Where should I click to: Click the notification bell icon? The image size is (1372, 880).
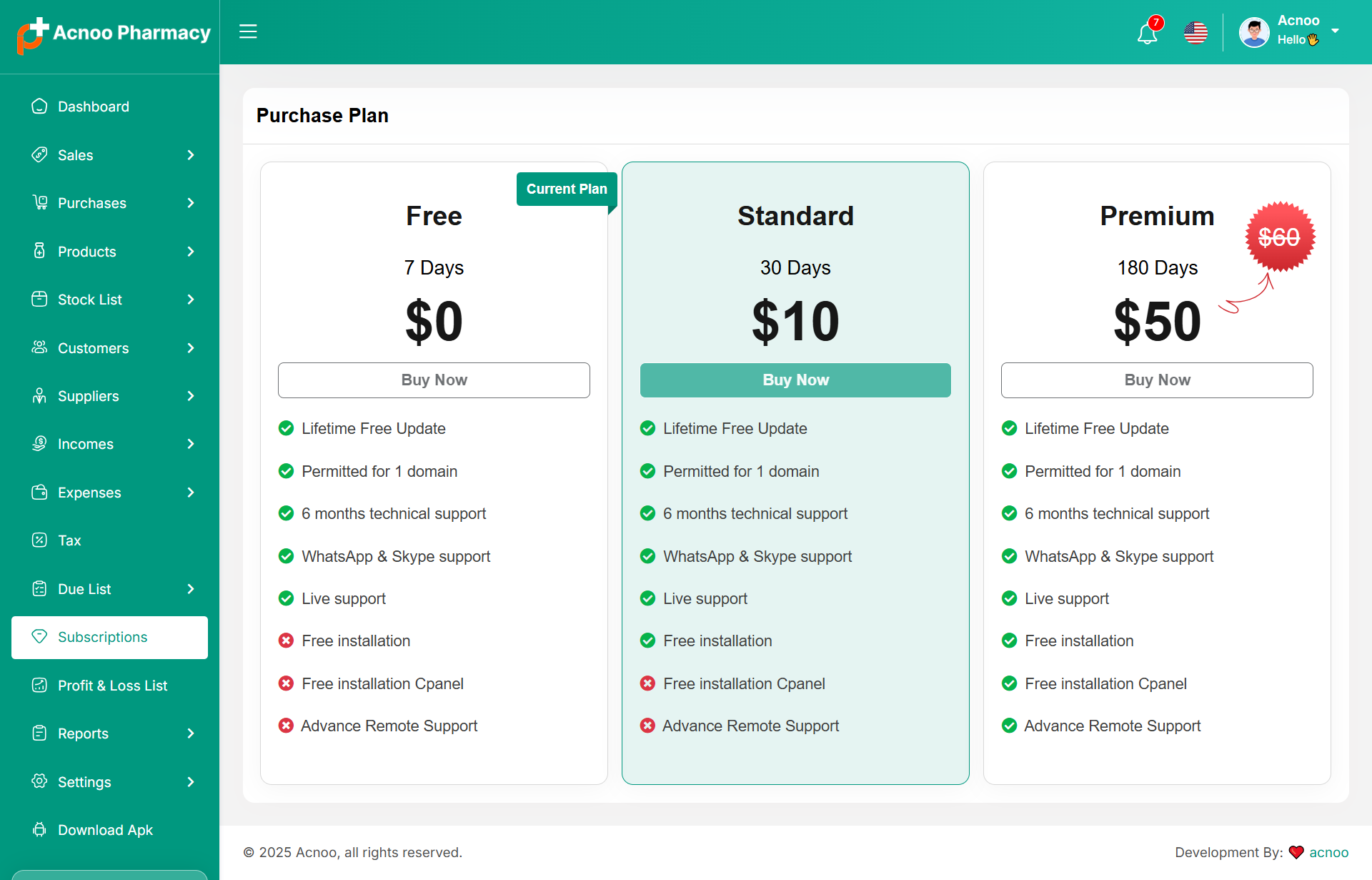(1147, 34)
